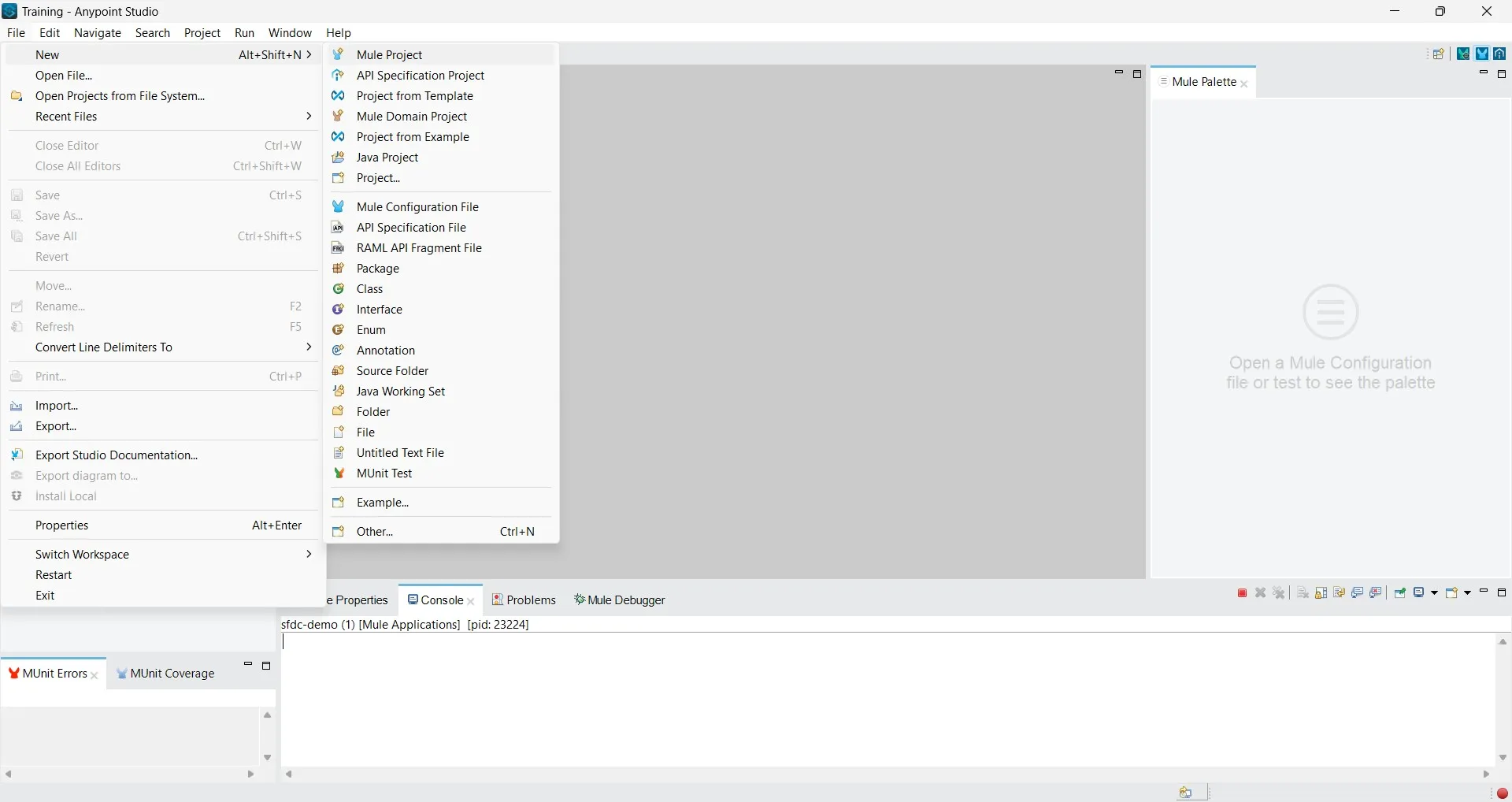This screenshot has width=1512, height=802.
Task: Click the Clear Console icon
Action: point(1303,593)
